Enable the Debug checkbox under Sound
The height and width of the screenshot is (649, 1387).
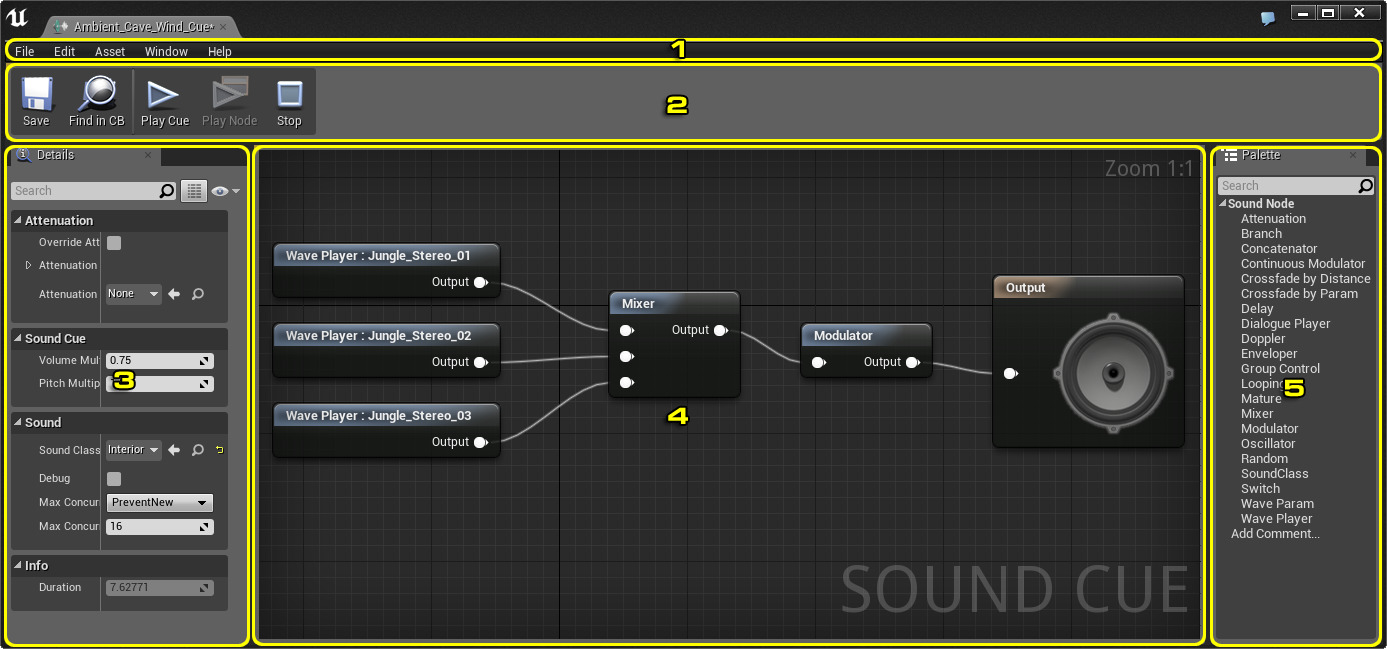[114, 478]
